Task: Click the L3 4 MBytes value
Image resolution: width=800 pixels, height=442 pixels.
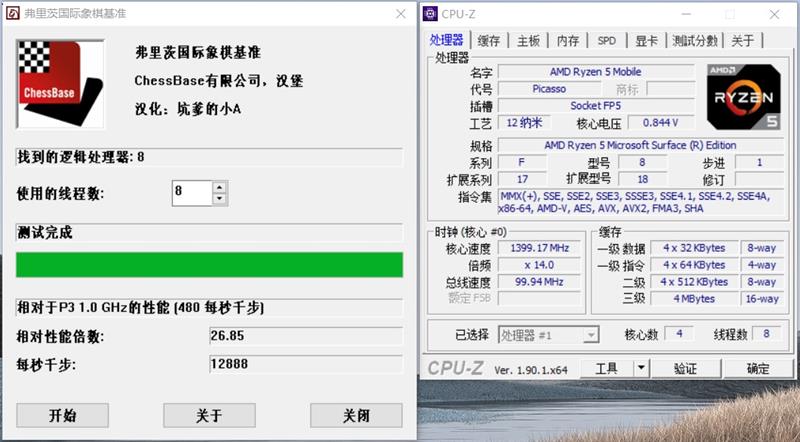Action: [x=694, y=299]
